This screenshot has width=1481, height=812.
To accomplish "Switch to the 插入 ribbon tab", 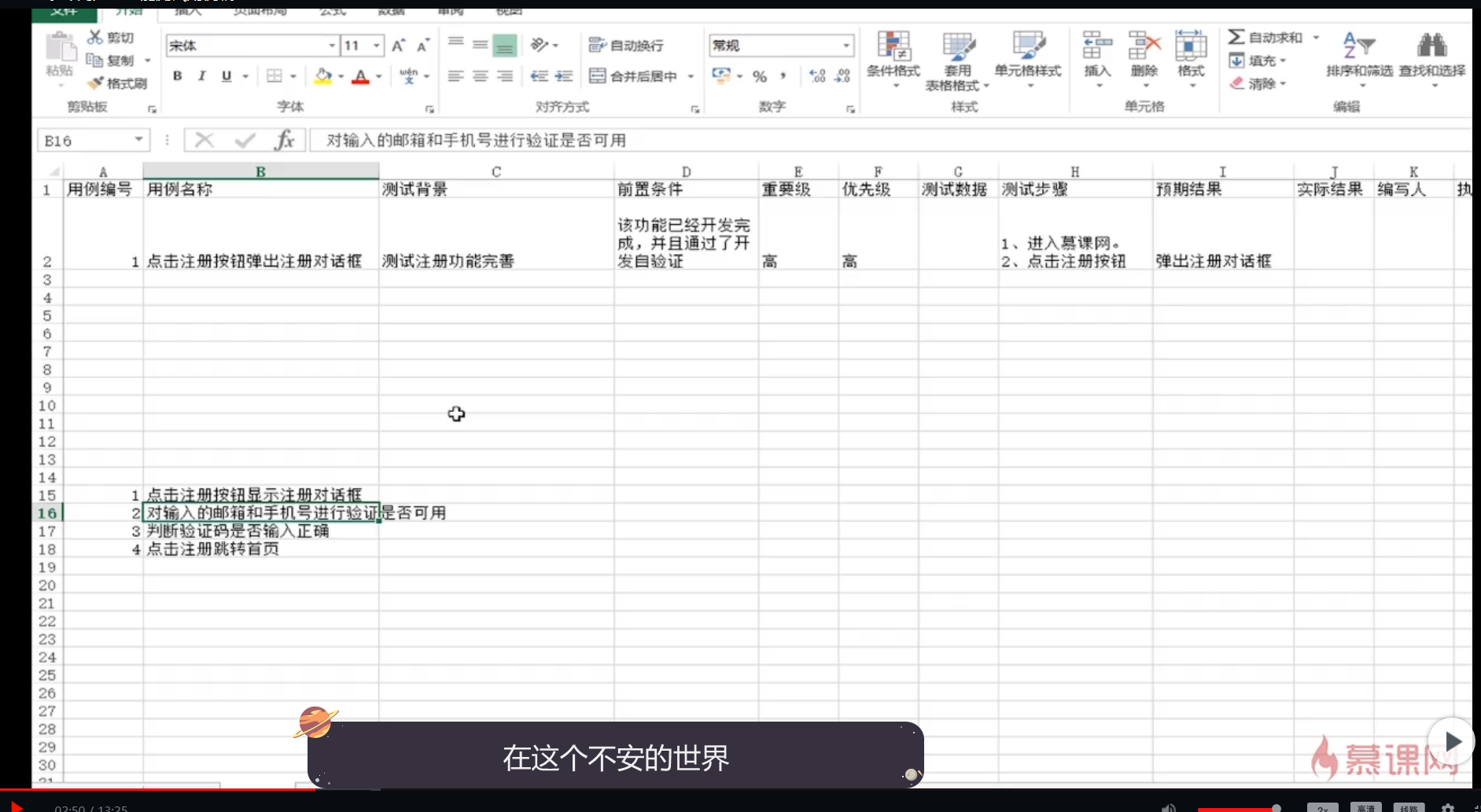I will (187, 9).
